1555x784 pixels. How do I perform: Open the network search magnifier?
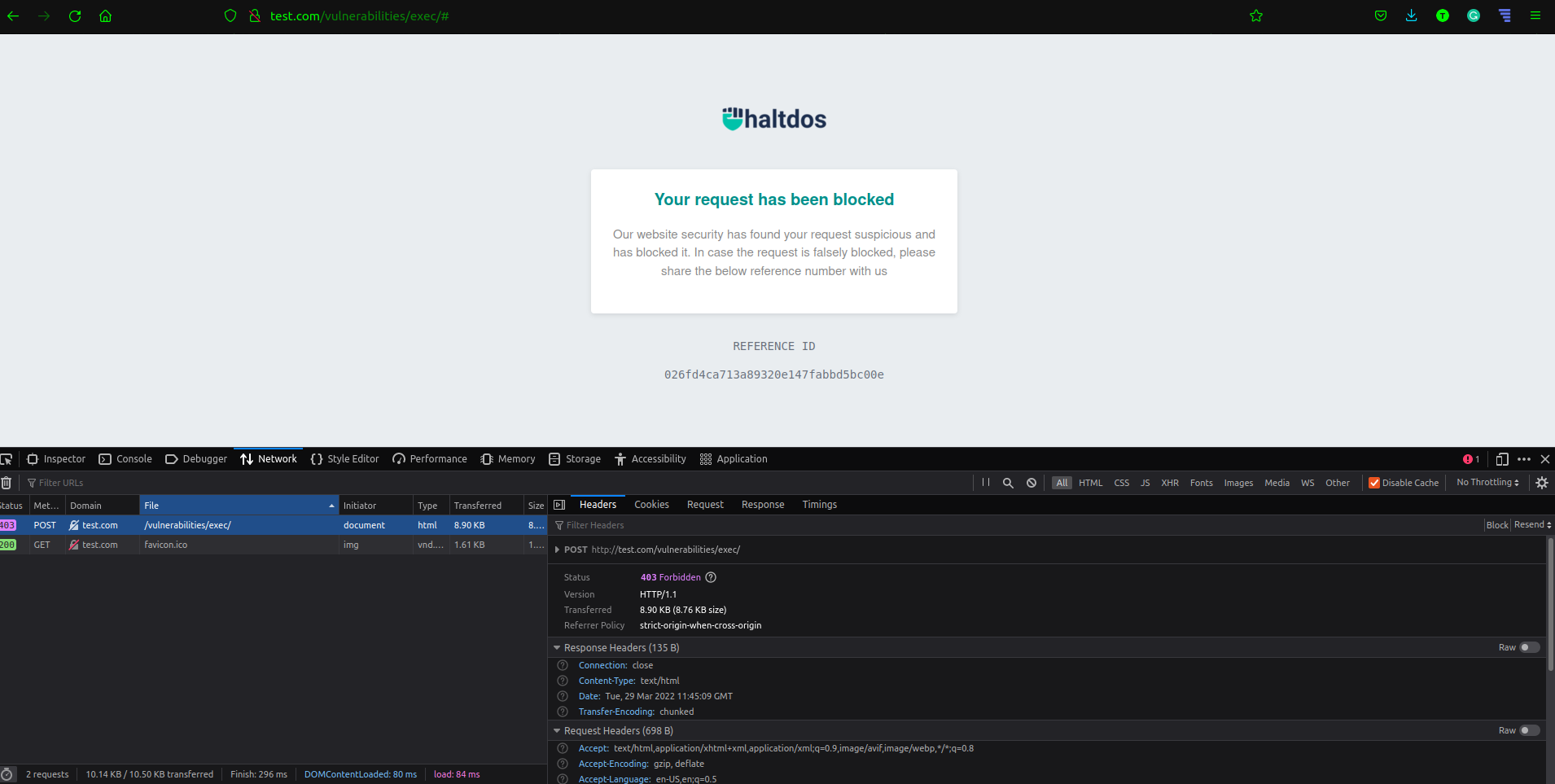[1008, 483]
